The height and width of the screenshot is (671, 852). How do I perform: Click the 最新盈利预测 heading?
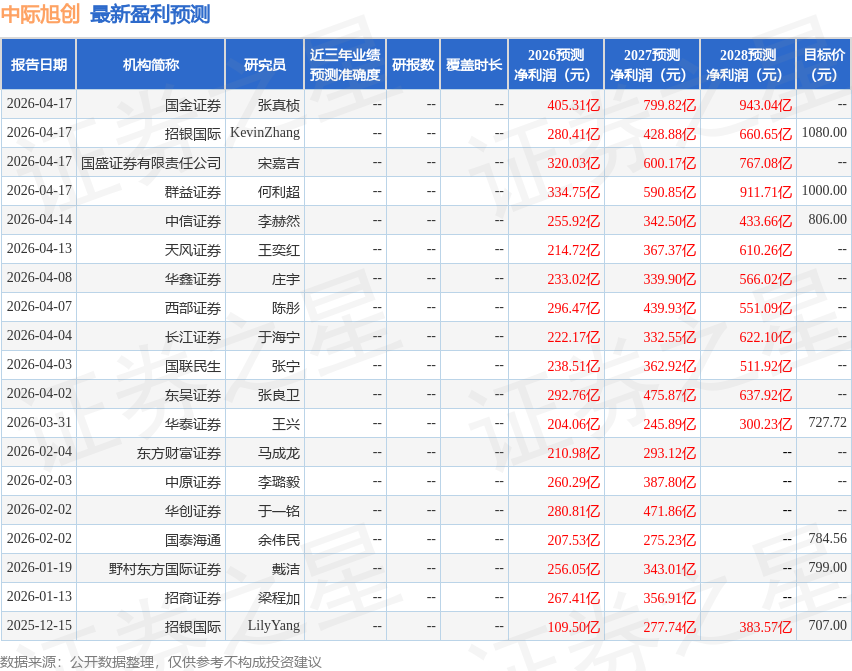(x=150, y=14)
